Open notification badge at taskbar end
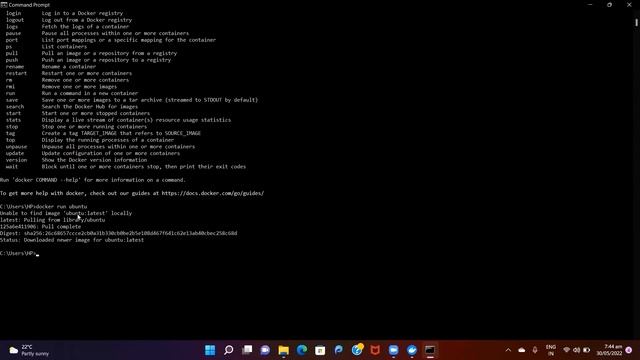 [x=629, y=350]
